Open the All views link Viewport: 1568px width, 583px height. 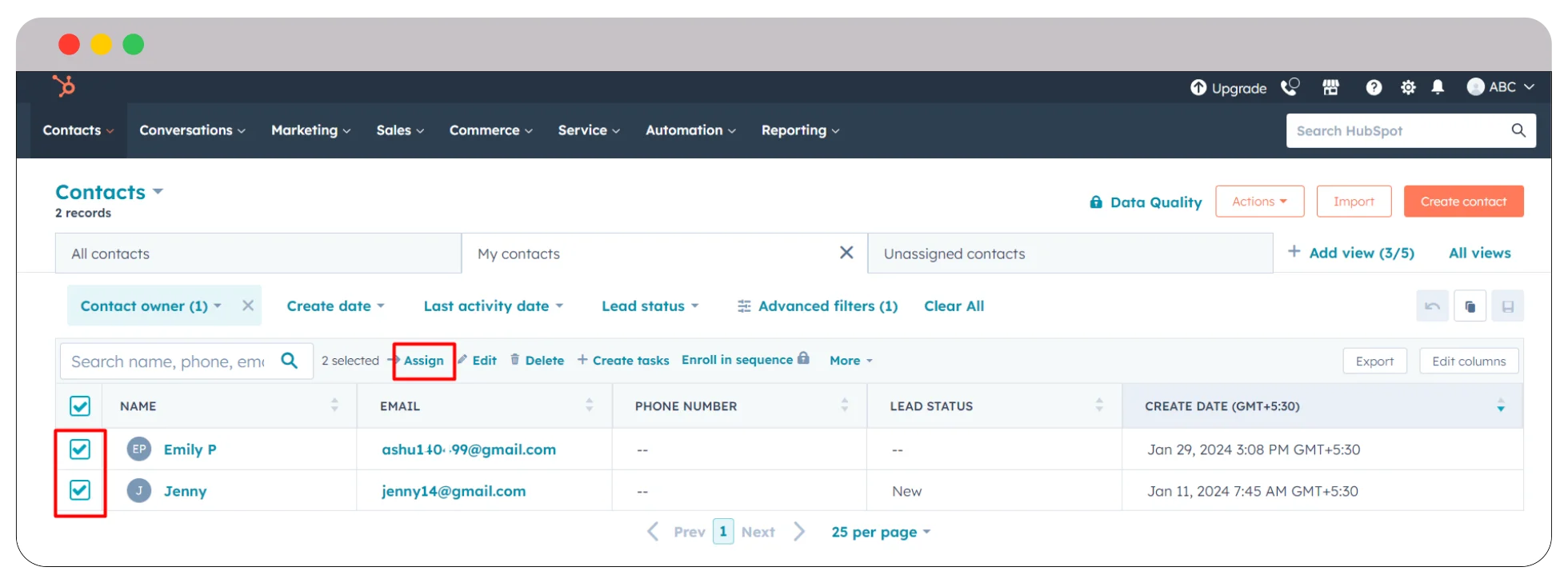(1480, 253)
